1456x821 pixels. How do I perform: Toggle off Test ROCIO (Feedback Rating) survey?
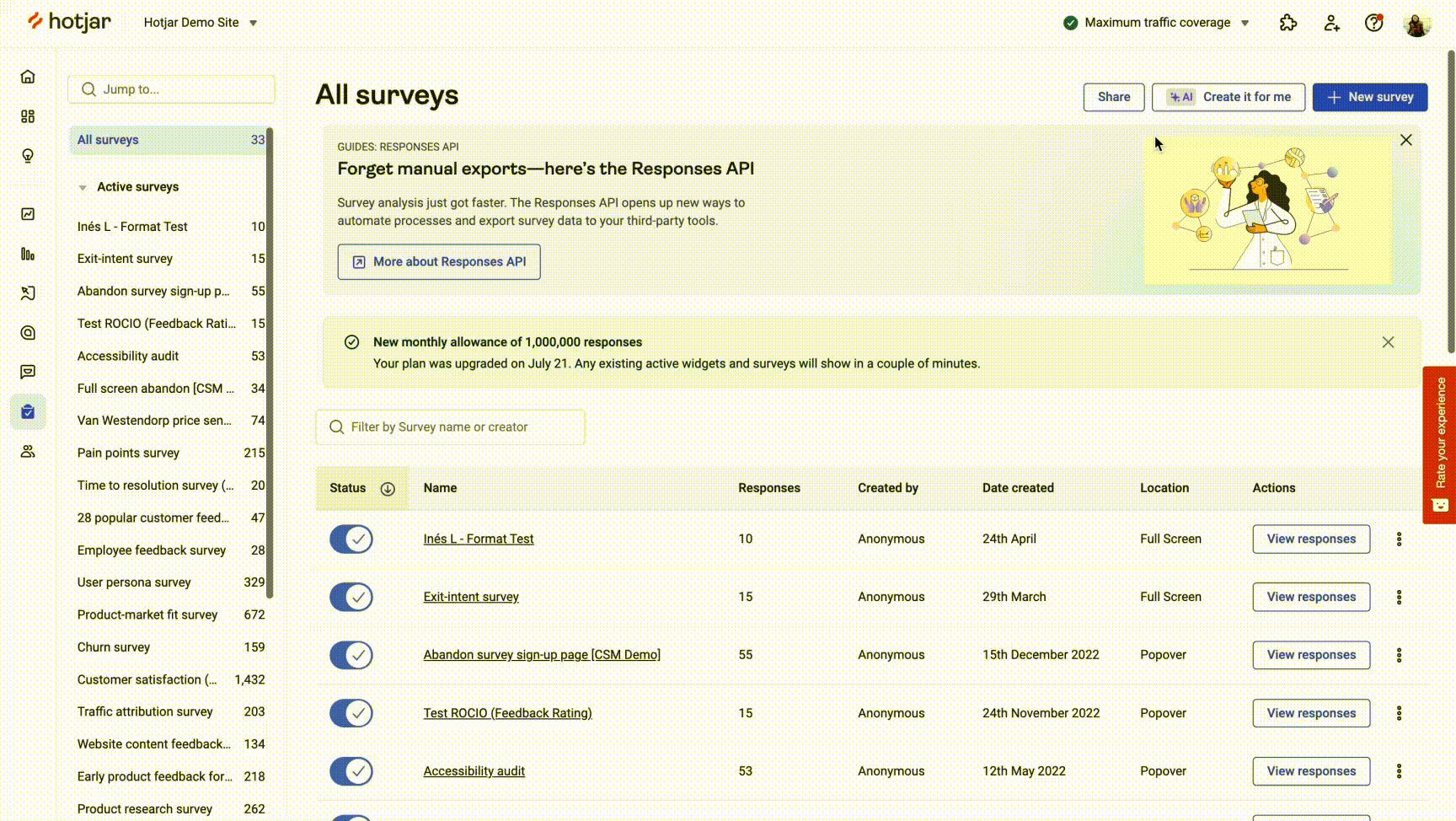351,713
